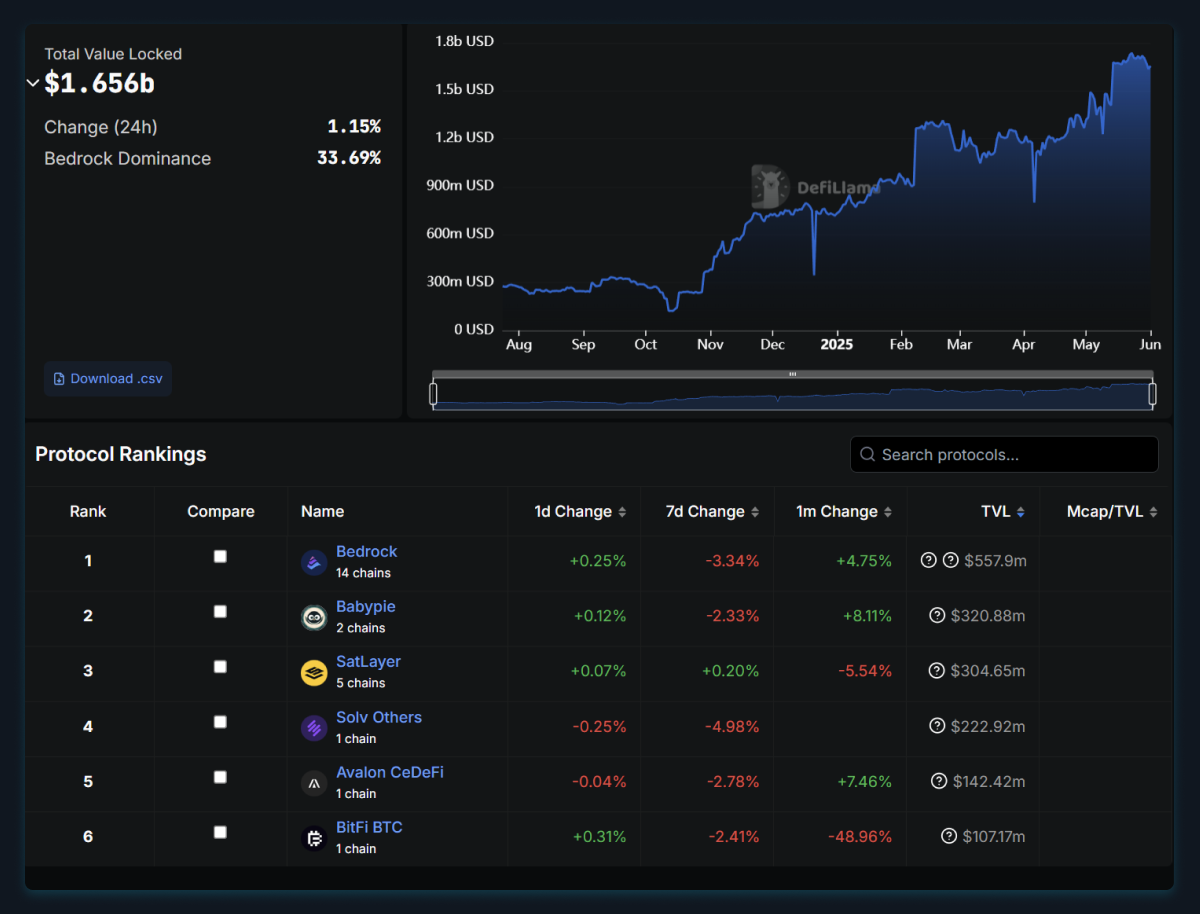Sort by the 1m Change header

click(x=836, y=512)
